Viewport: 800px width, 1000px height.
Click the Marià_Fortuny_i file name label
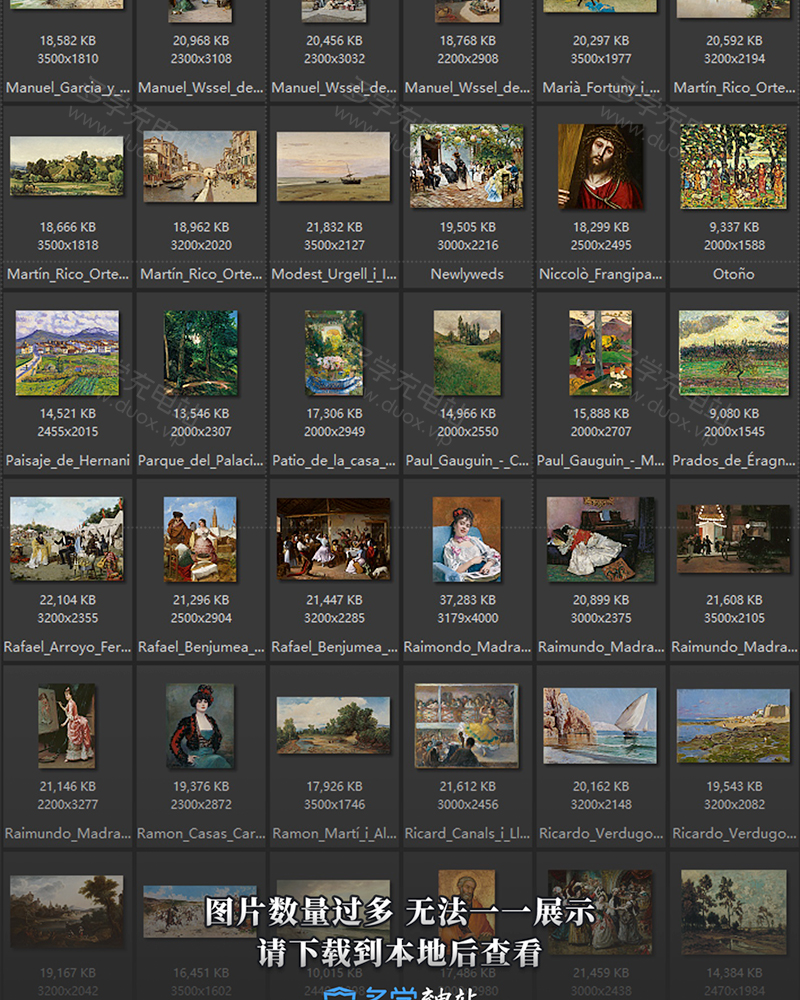point(600,88)
